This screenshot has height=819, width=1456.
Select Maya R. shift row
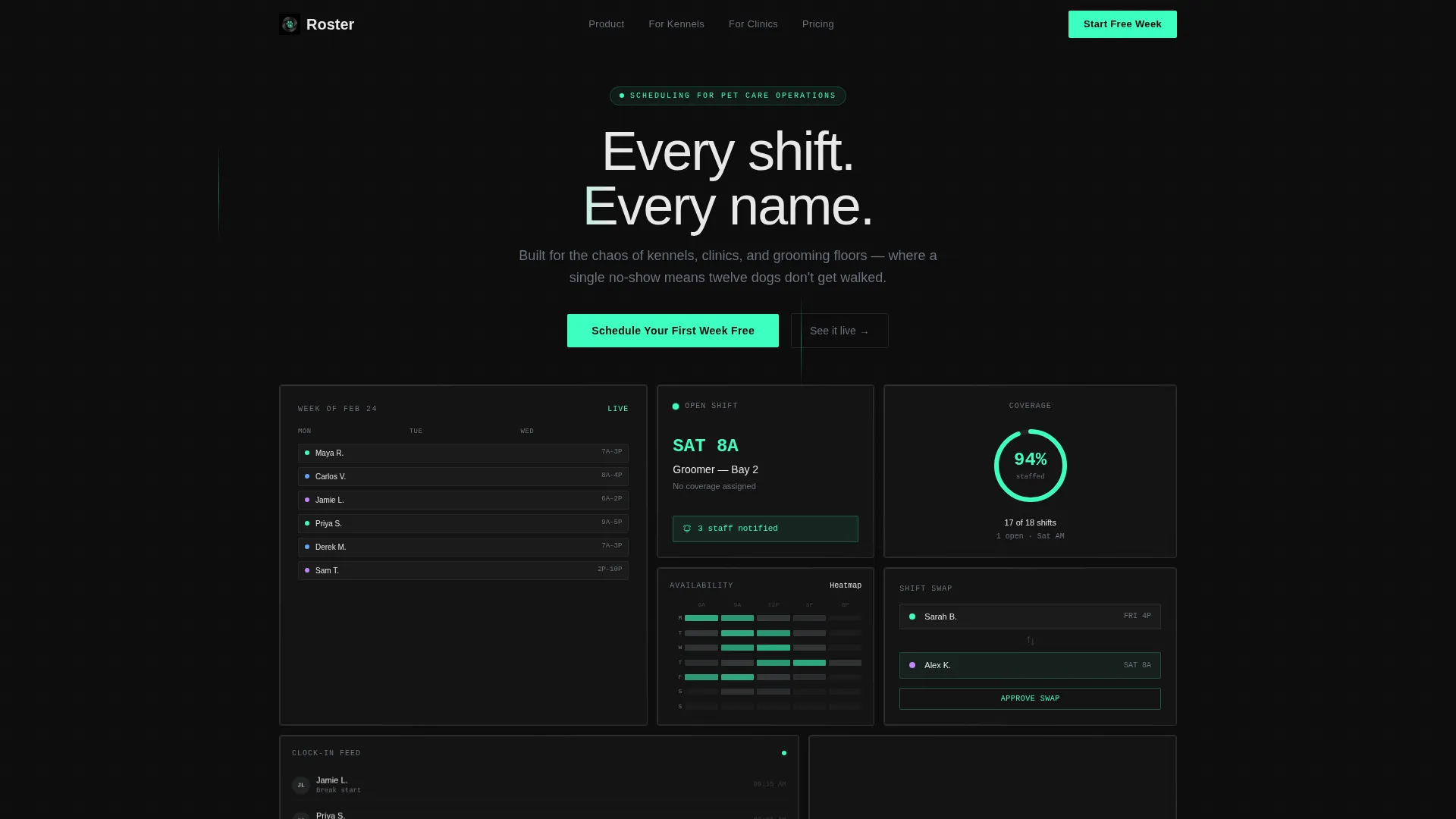(463, 453)
